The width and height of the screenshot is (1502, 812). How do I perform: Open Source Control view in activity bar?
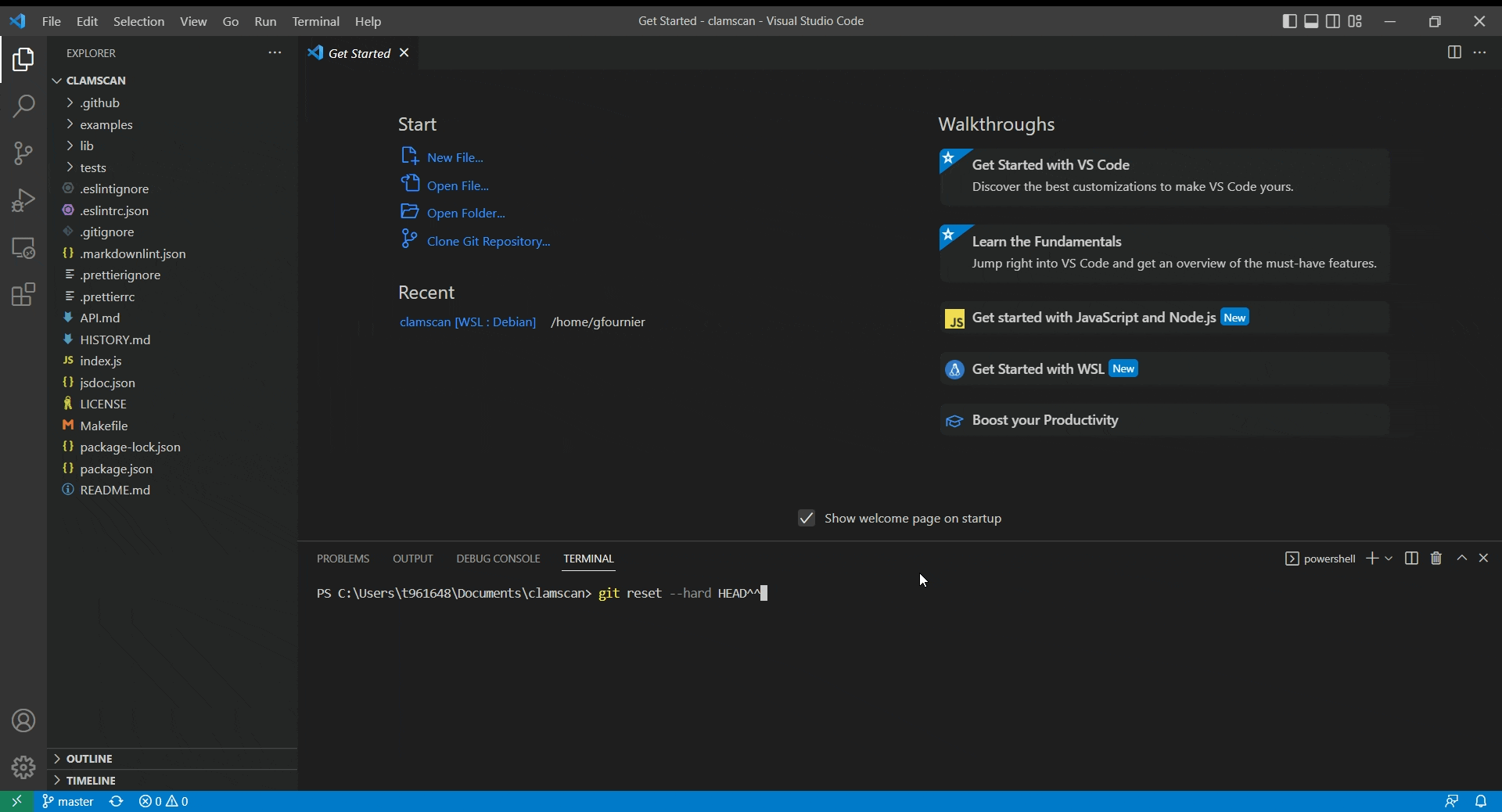click(x=23, y=153)
